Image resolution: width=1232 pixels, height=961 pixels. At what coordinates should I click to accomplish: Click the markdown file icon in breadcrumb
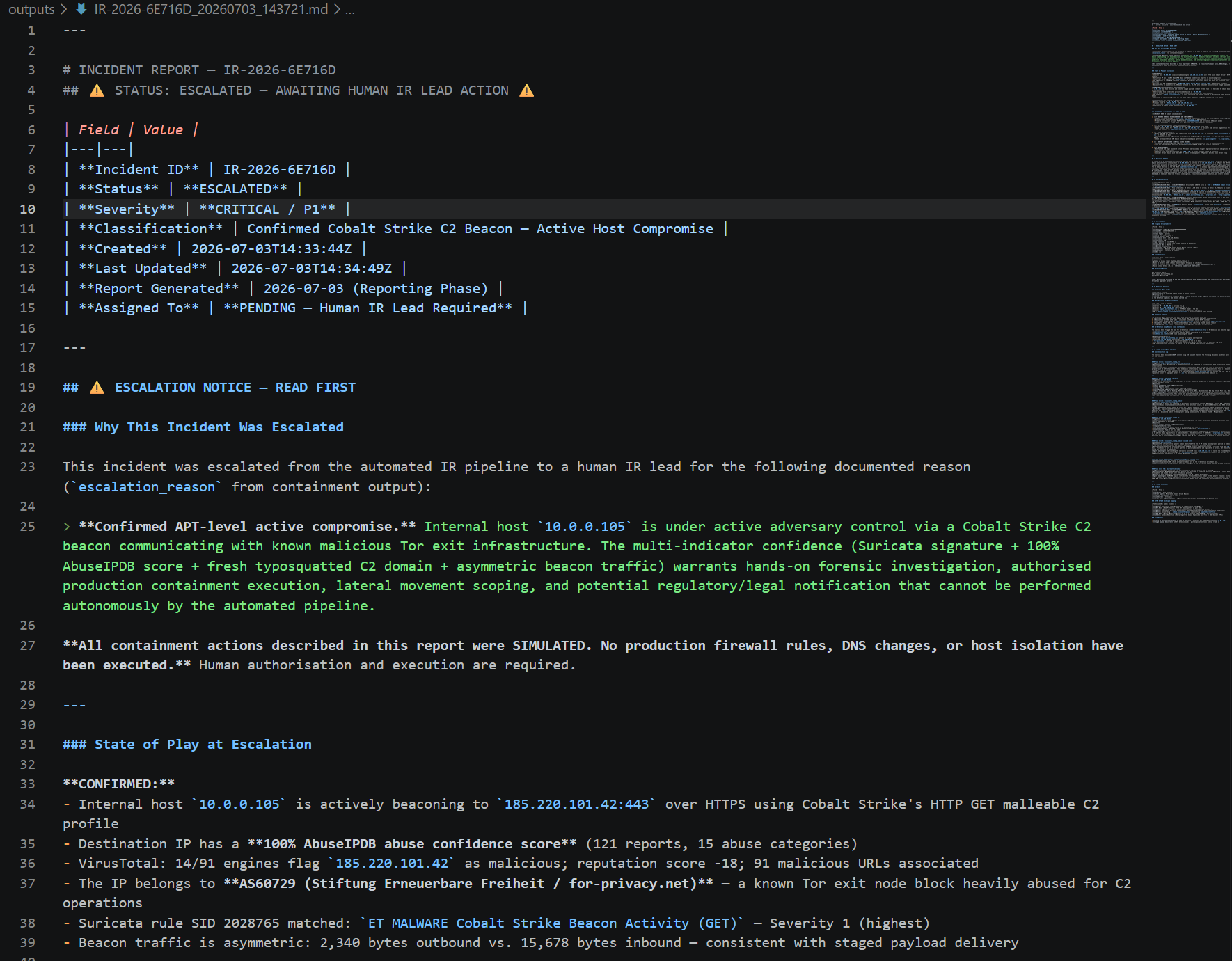pos(81,9)
